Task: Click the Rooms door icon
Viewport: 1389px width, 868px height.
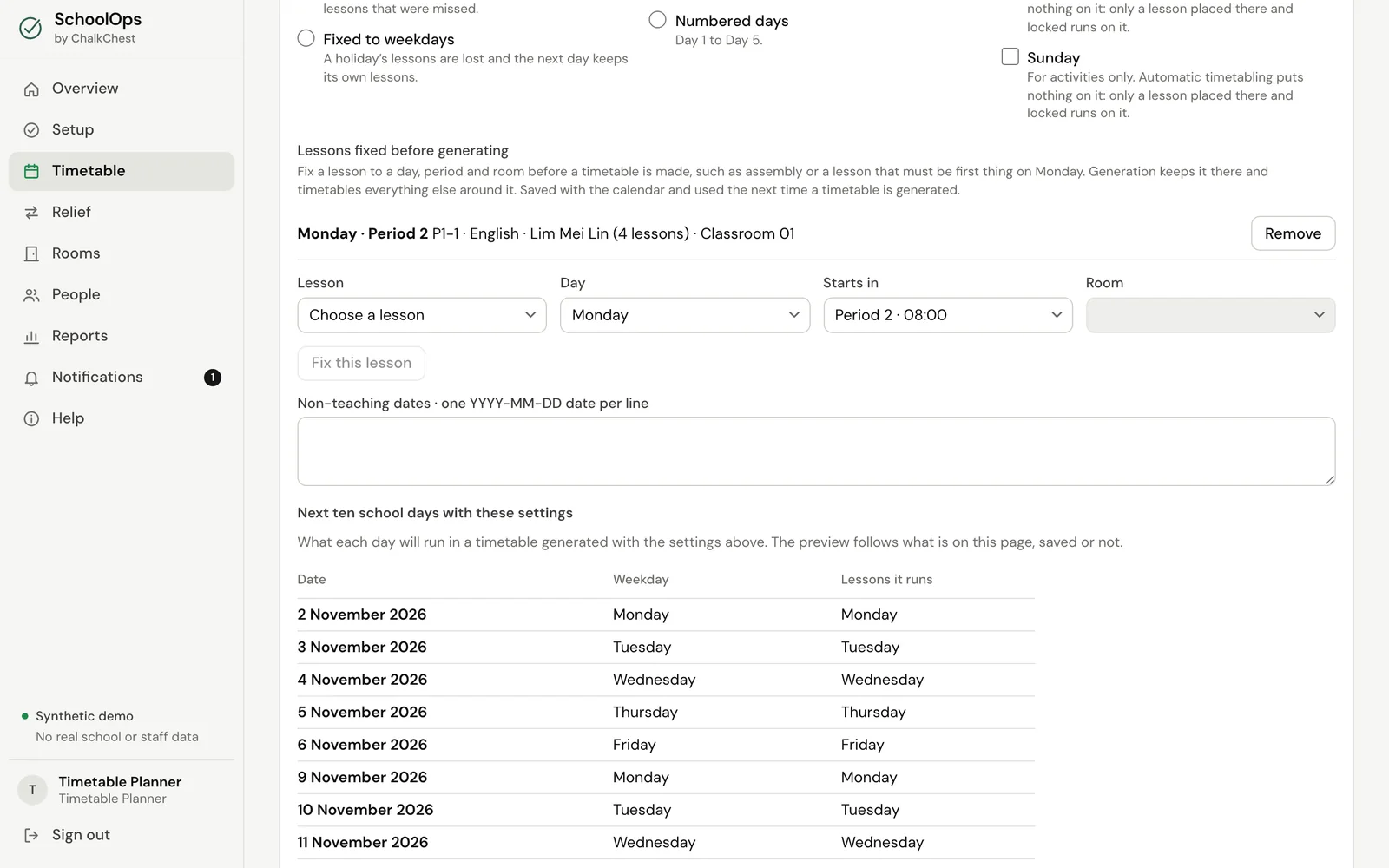Action: [x=31, y=254]
